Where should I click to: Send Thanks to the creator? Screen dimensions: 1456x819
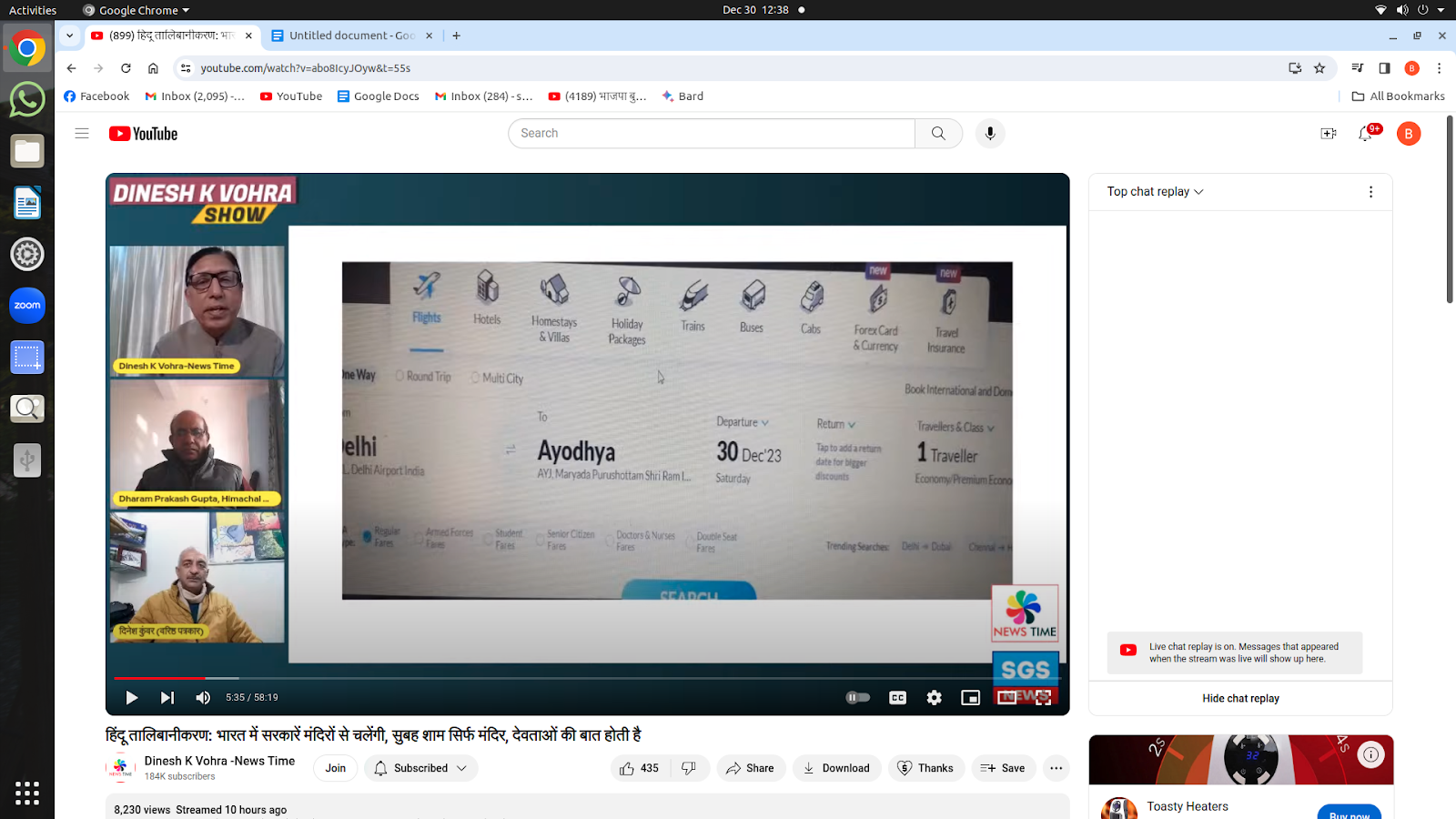coord(925,768)
